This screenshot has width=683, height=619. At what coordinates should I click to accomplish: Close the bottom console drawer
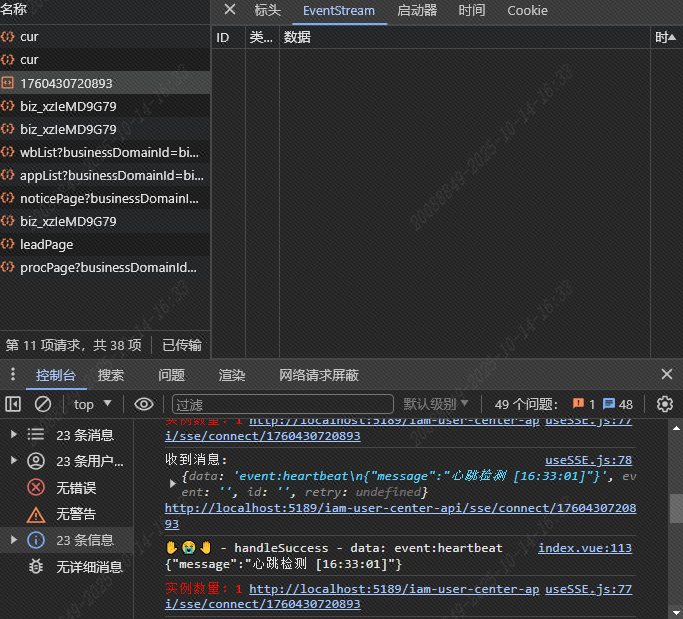667,374
